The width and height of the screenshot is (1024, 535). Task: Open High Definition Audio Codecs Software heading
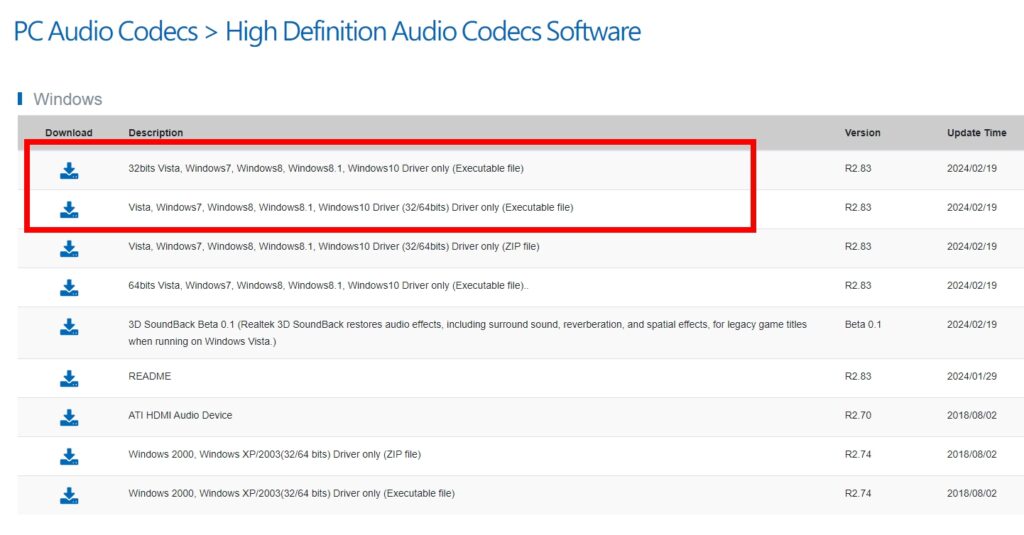coord(433,31)
